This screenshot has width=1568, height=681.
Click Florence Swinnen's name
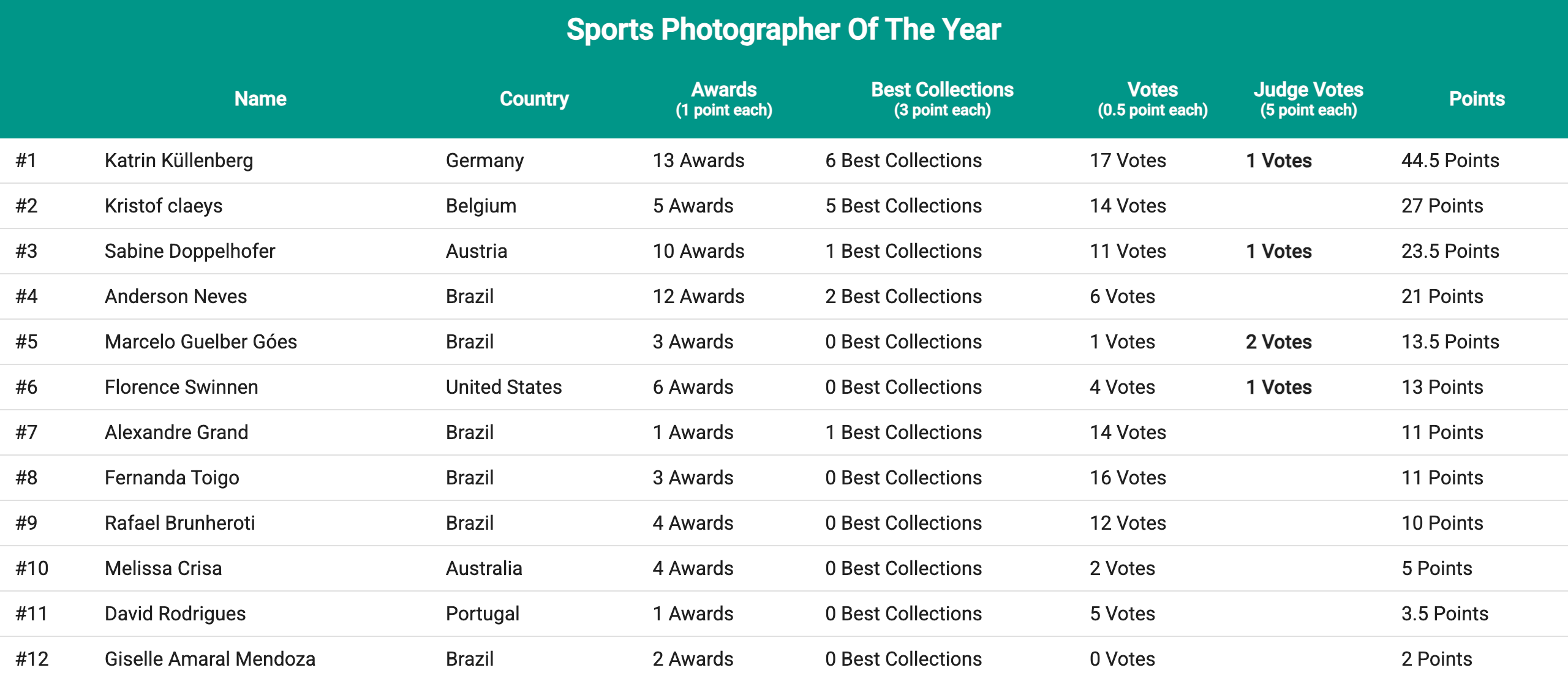click(x=181, y=387)
